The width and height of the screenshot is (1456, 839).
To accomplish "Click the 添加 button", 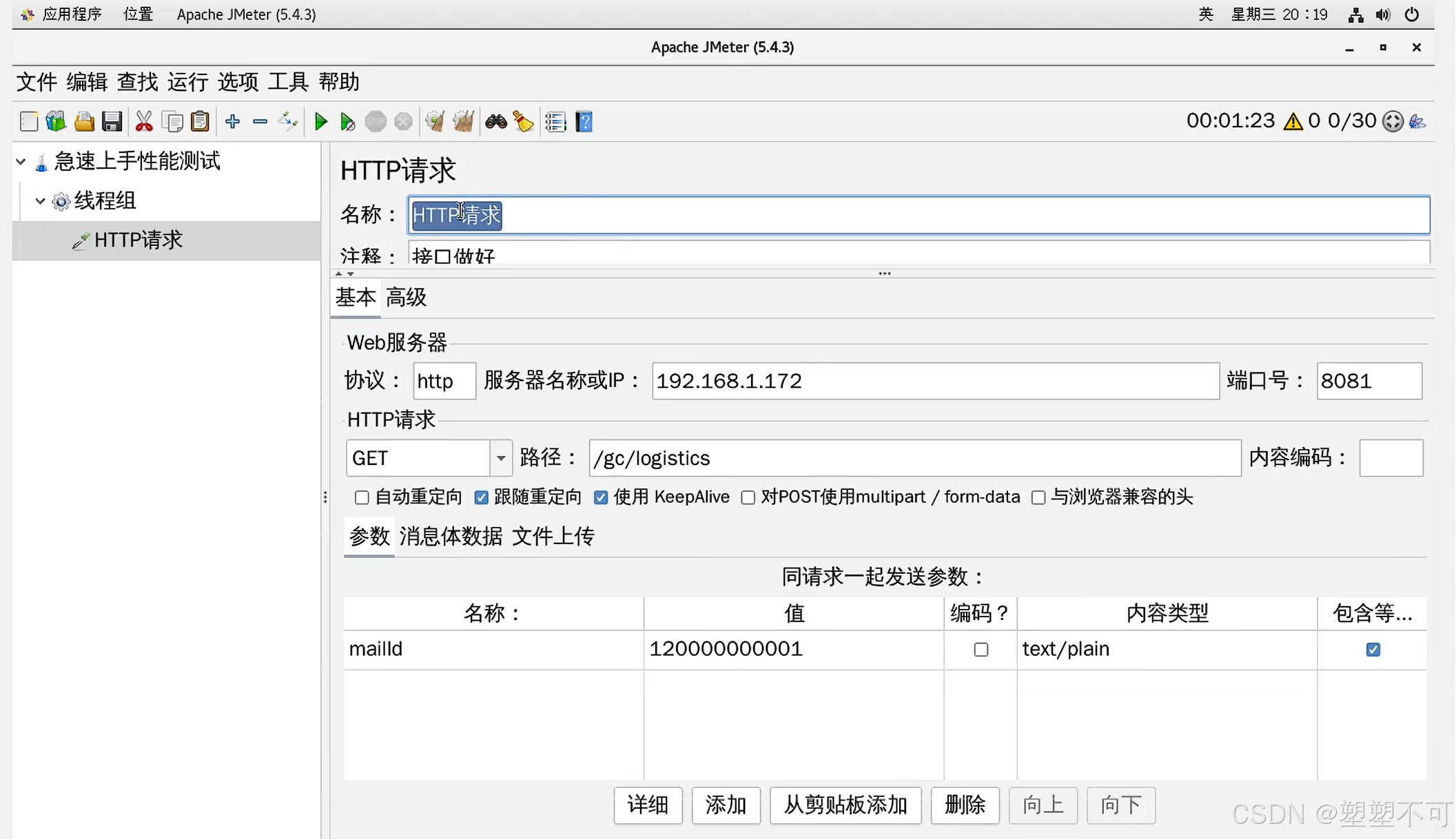I will coord(726,805).
